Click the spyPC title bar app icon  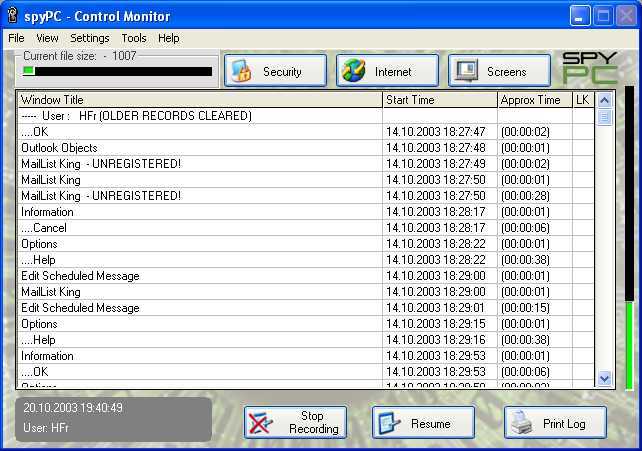coord(13,16)
